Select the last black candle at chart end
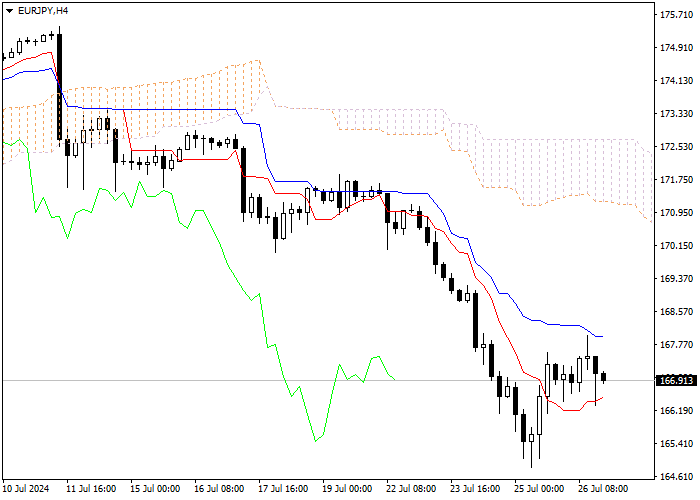 [x=604, y=377]
